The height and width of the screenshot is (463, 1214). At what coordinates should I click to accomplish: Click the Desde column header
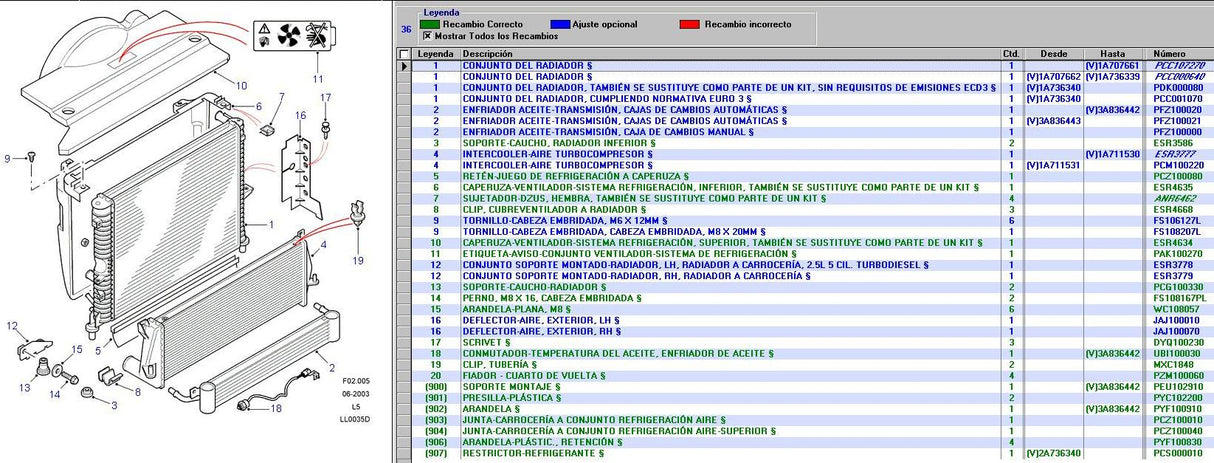(1053, 54)
